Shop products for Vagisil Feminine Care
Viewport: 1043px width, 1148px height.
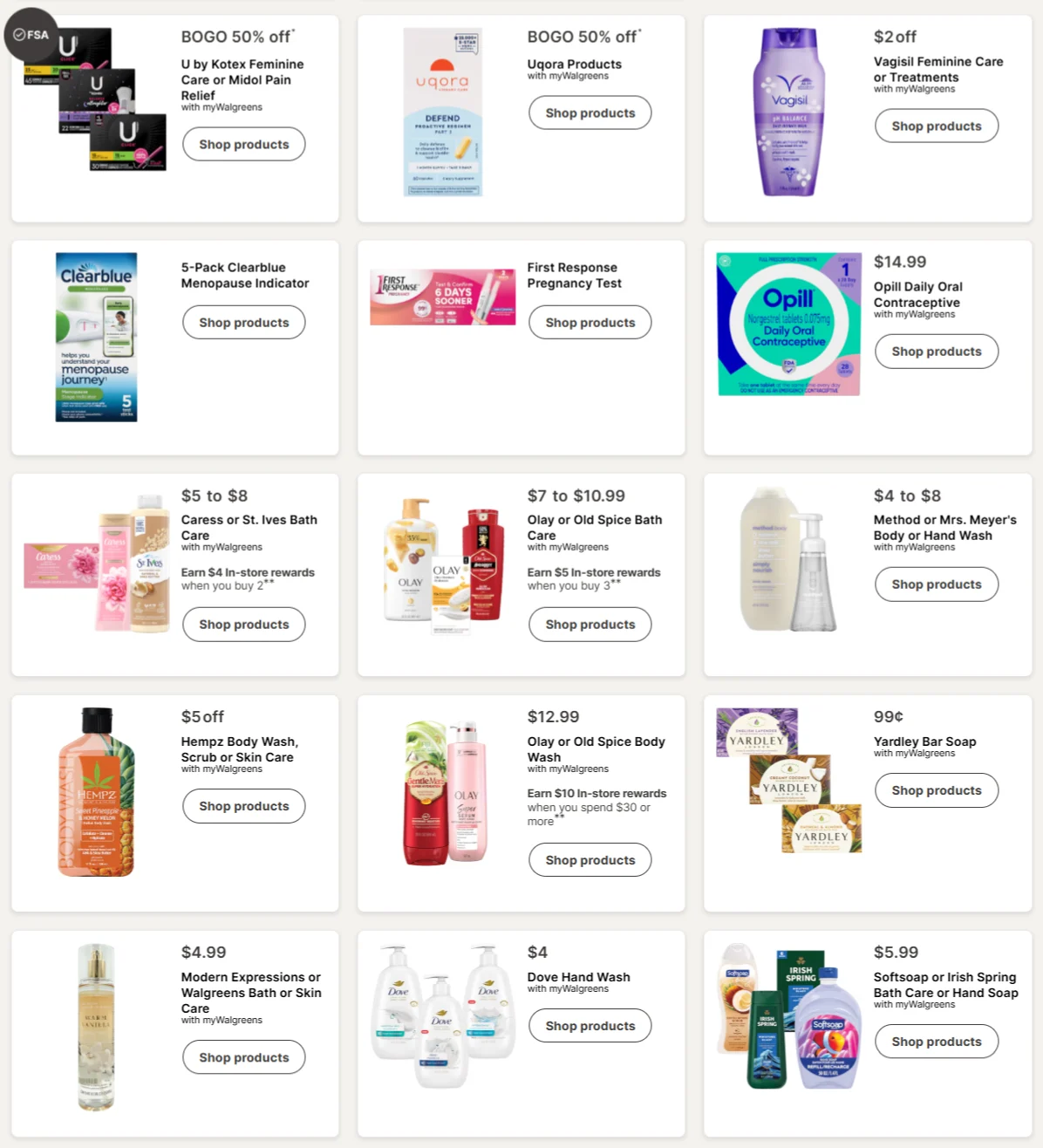click(937, 126)
